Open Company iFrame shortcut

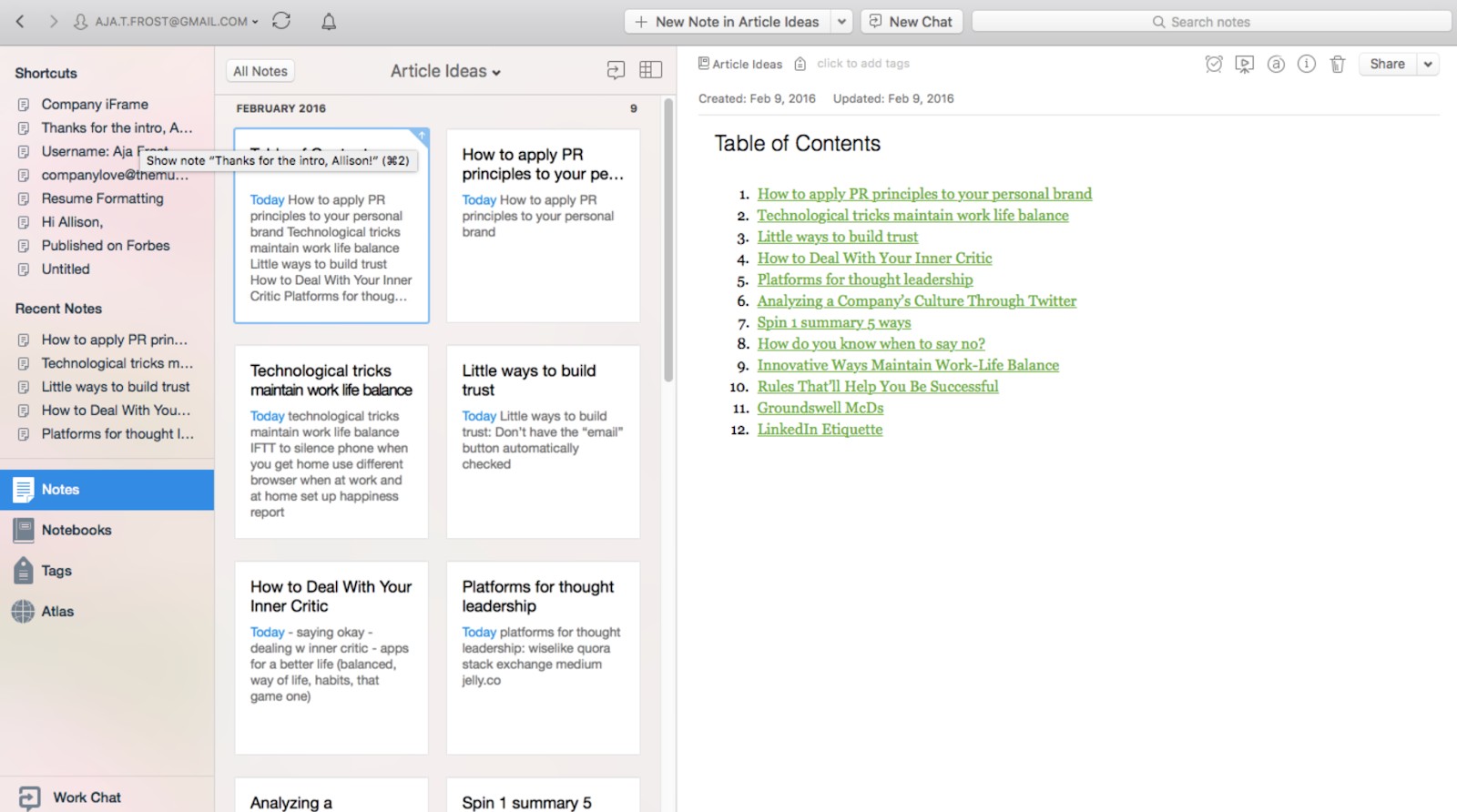point(95,105)
